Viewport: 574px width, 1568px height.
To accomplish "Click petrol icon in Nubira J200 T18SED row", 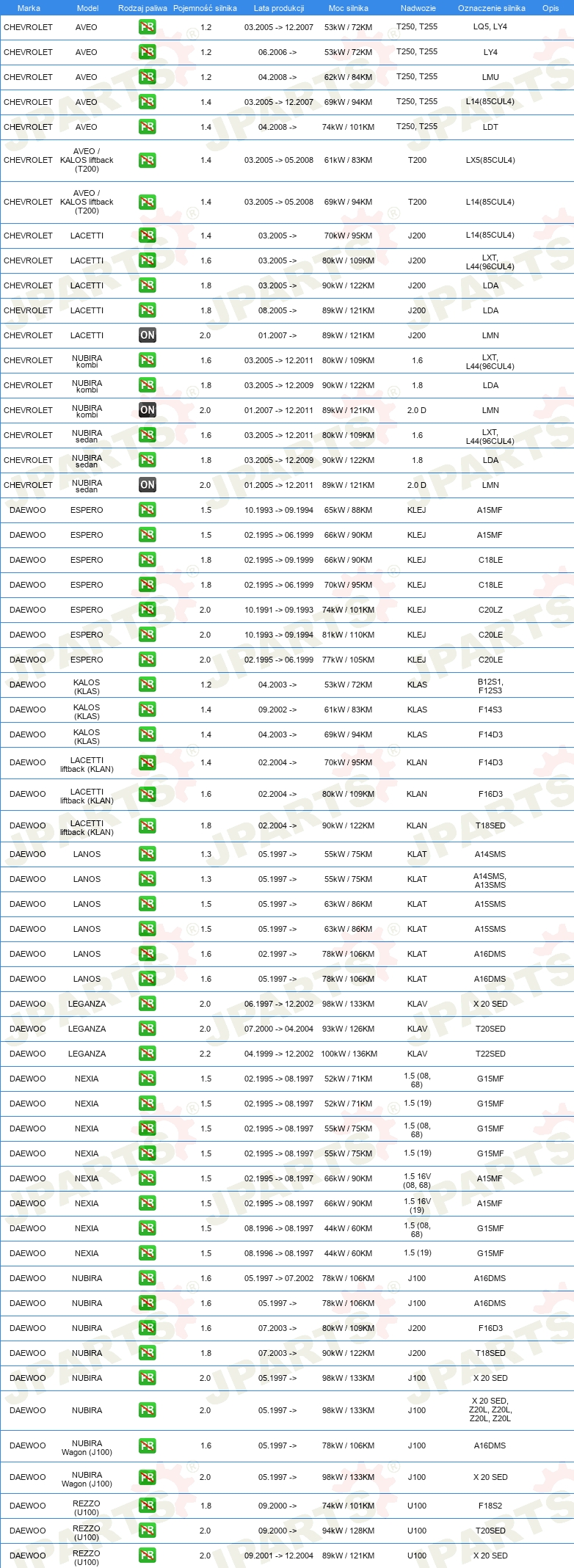I will [x=148, y=1353].
